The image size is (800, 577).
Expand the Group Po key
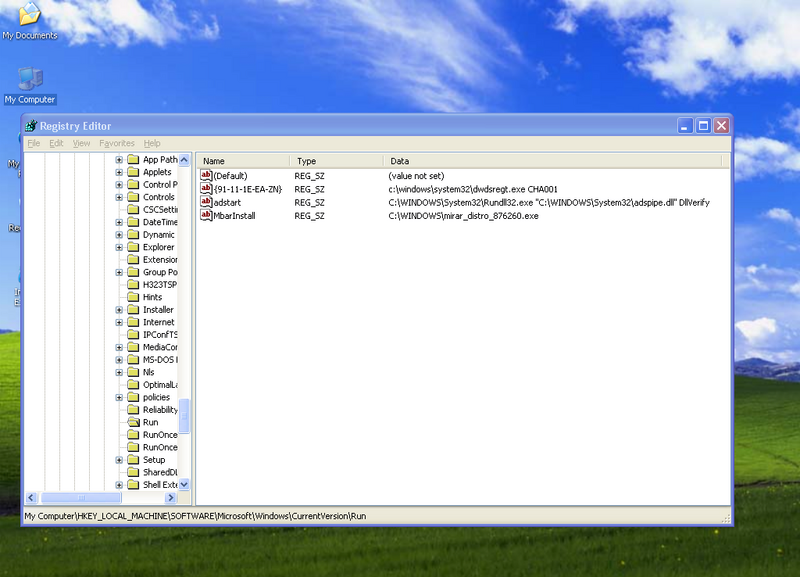[x=119, y=272]
